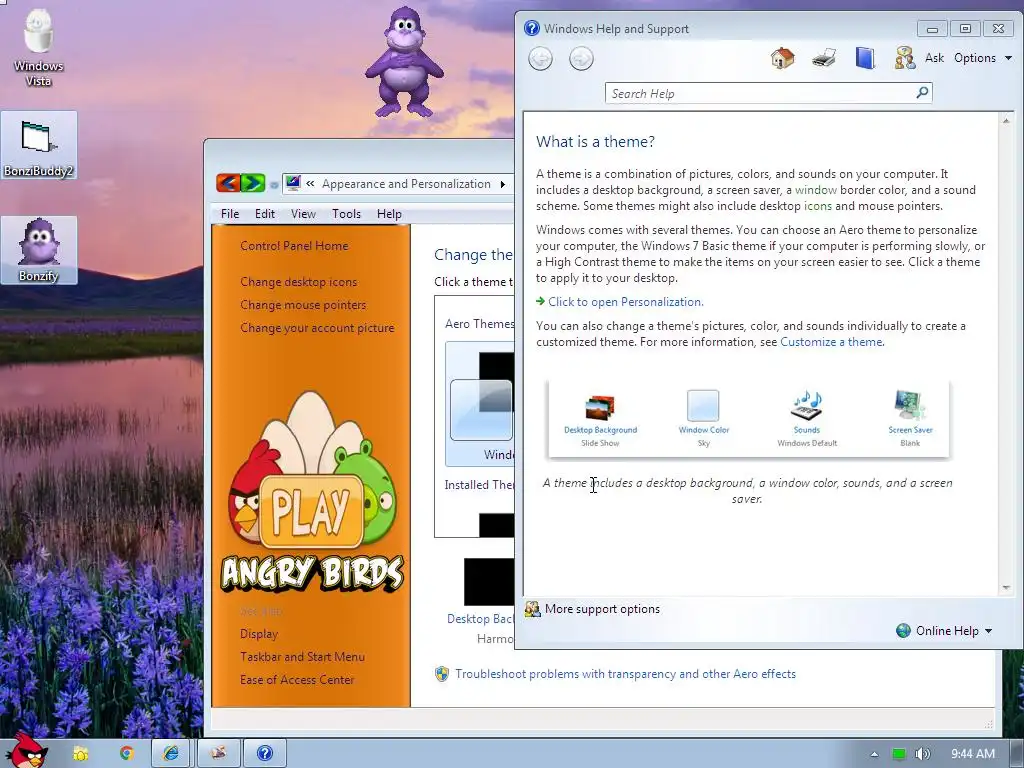
Task: Open the Options dropdown in Help
Action: click(983, 58)
